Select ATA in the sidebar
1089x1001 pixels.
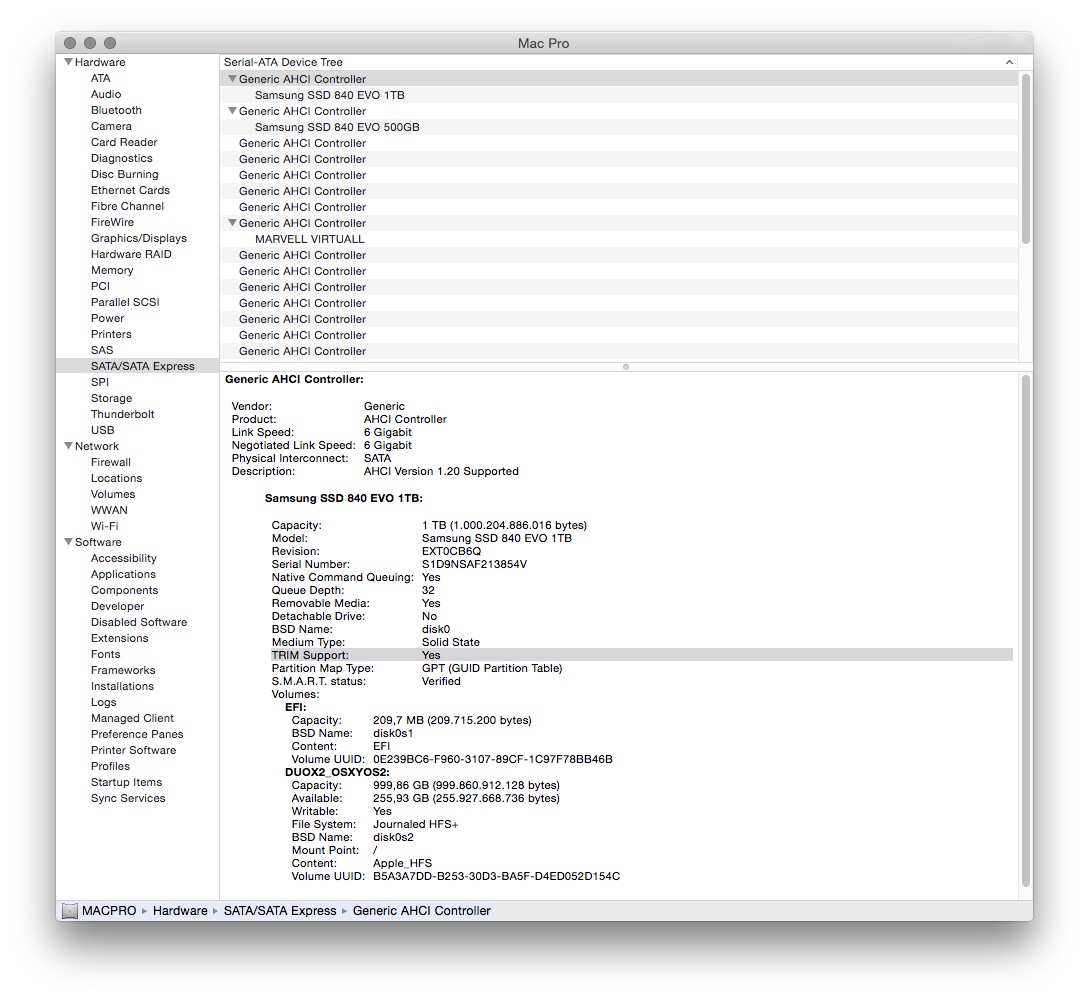tap(101, 78)
